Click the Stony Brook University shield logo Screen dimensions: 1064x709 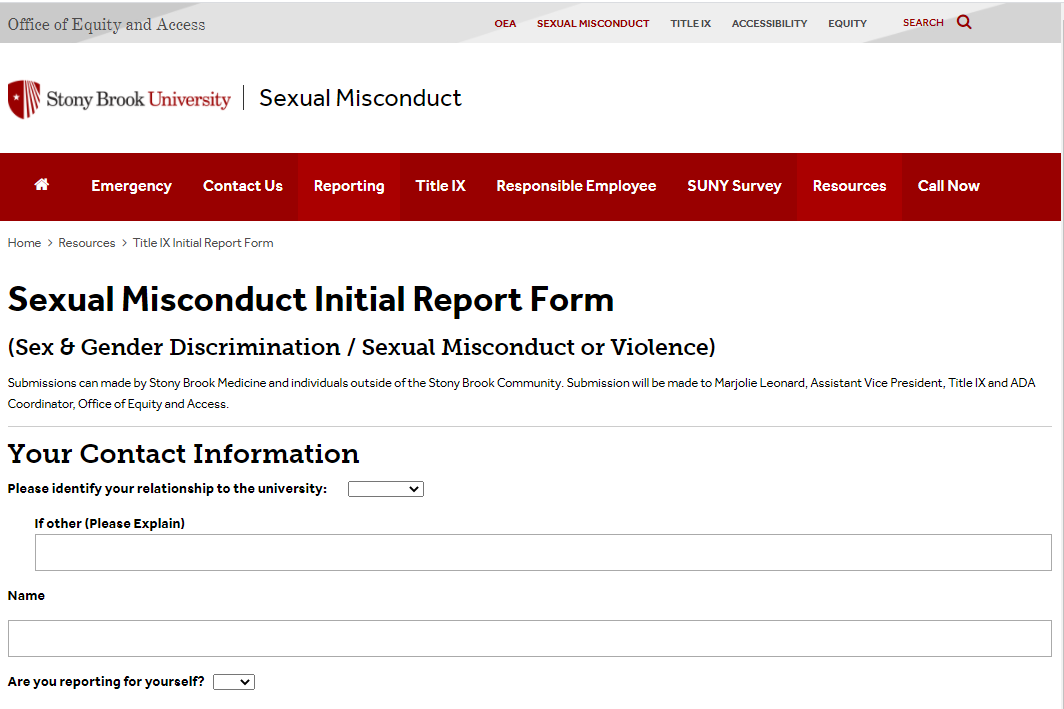click(24, 99)
